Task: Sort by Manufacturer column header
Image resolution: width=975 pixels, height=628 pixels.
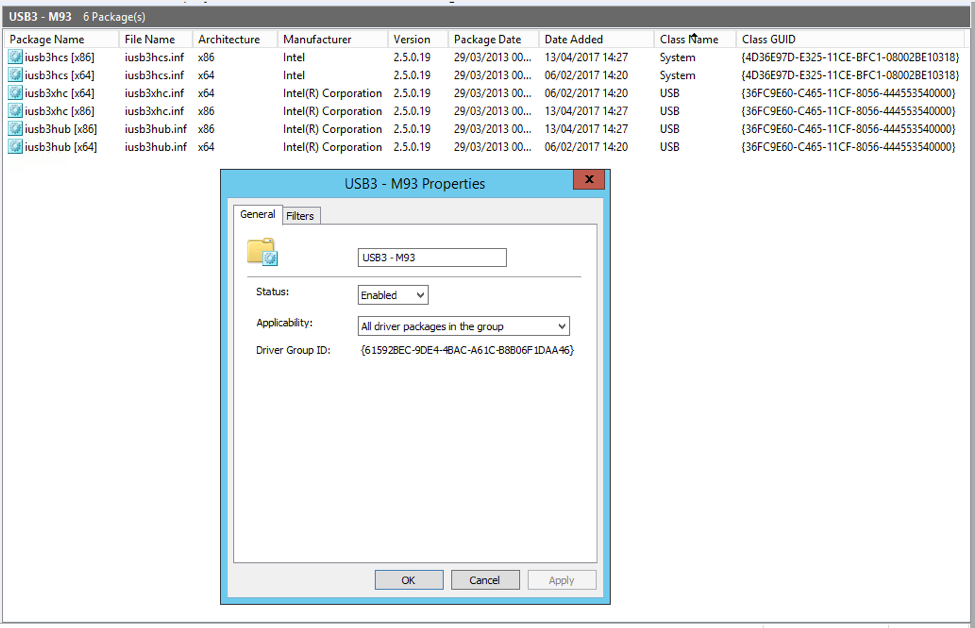Action: click(x=333, y=39)
